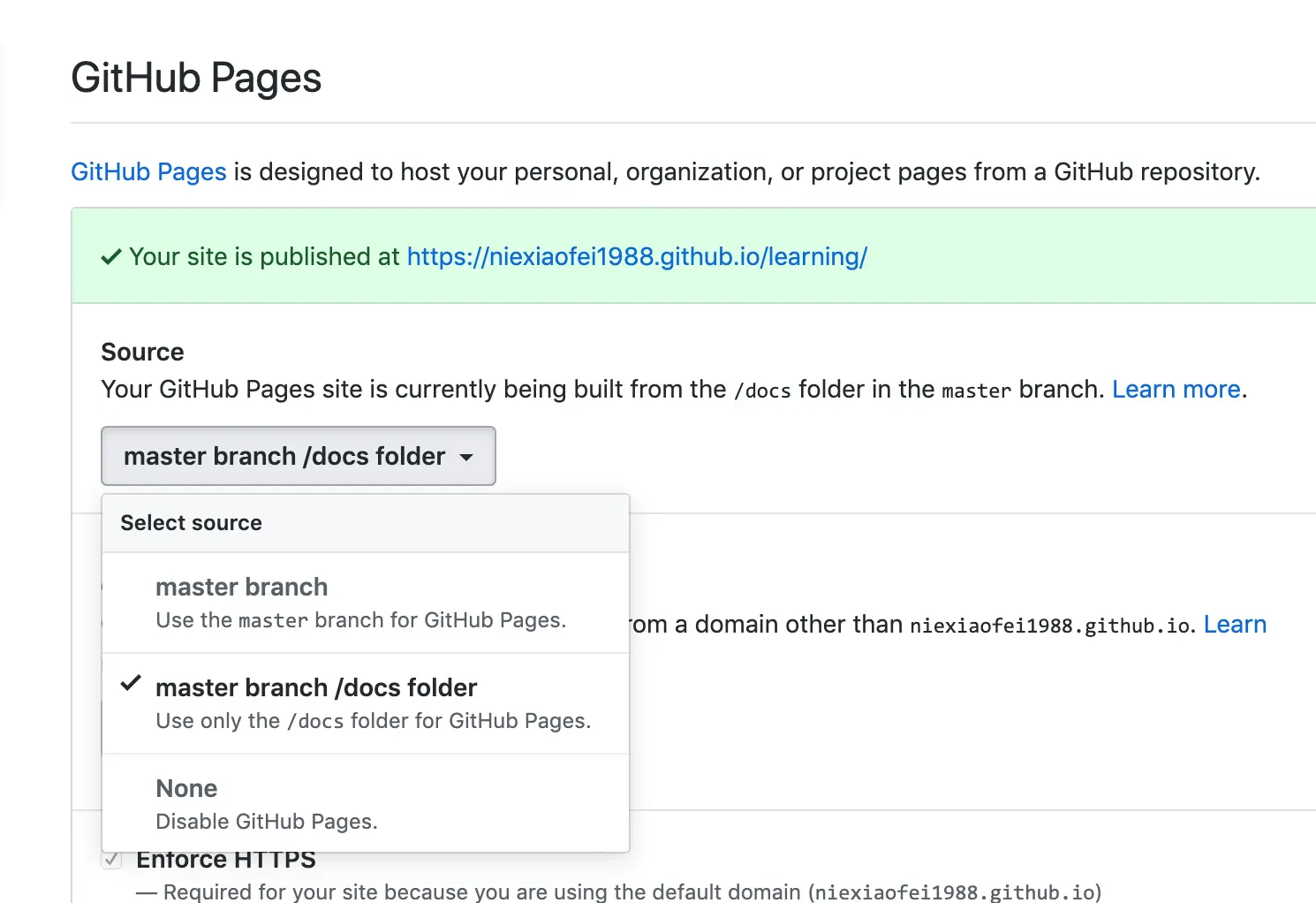Select the master branch source option
Screen dimensions: 1316x903
coord(366,603)
